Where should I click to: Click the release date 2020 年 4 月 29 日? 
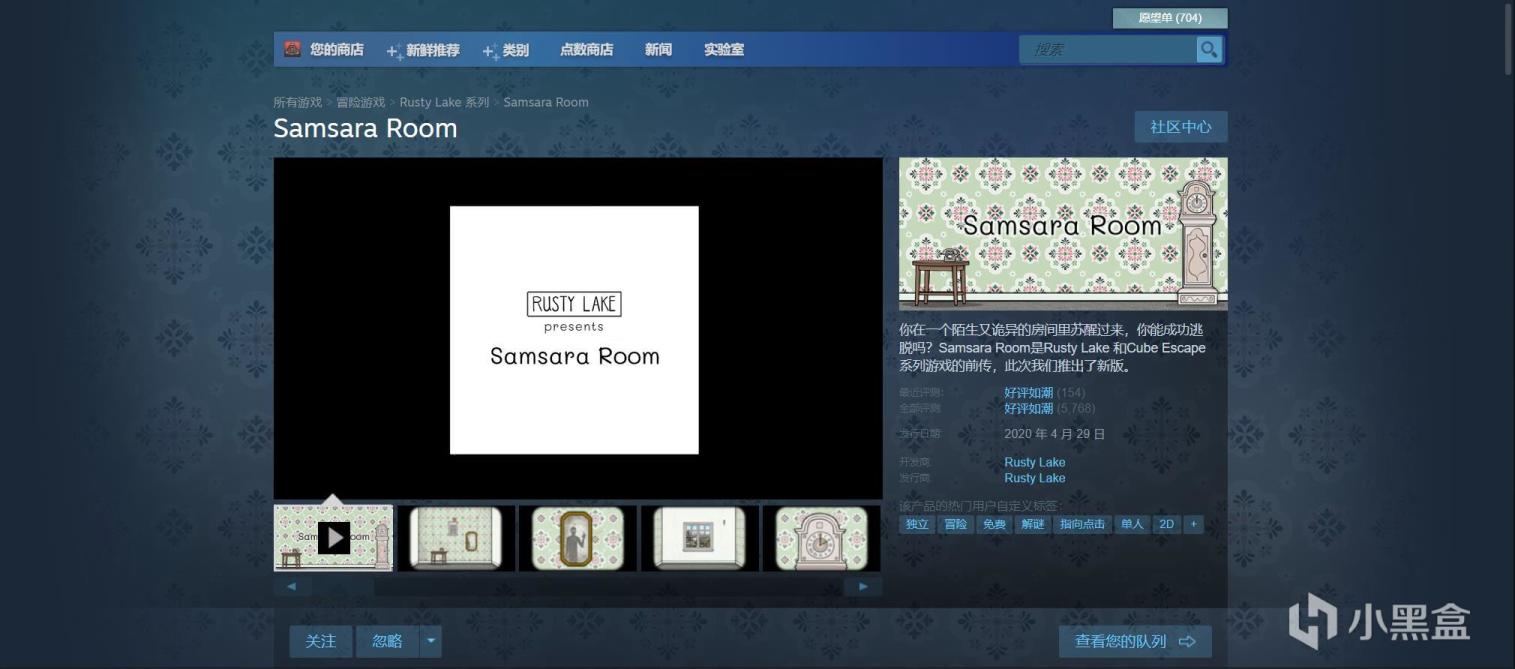pos(1055,434)
